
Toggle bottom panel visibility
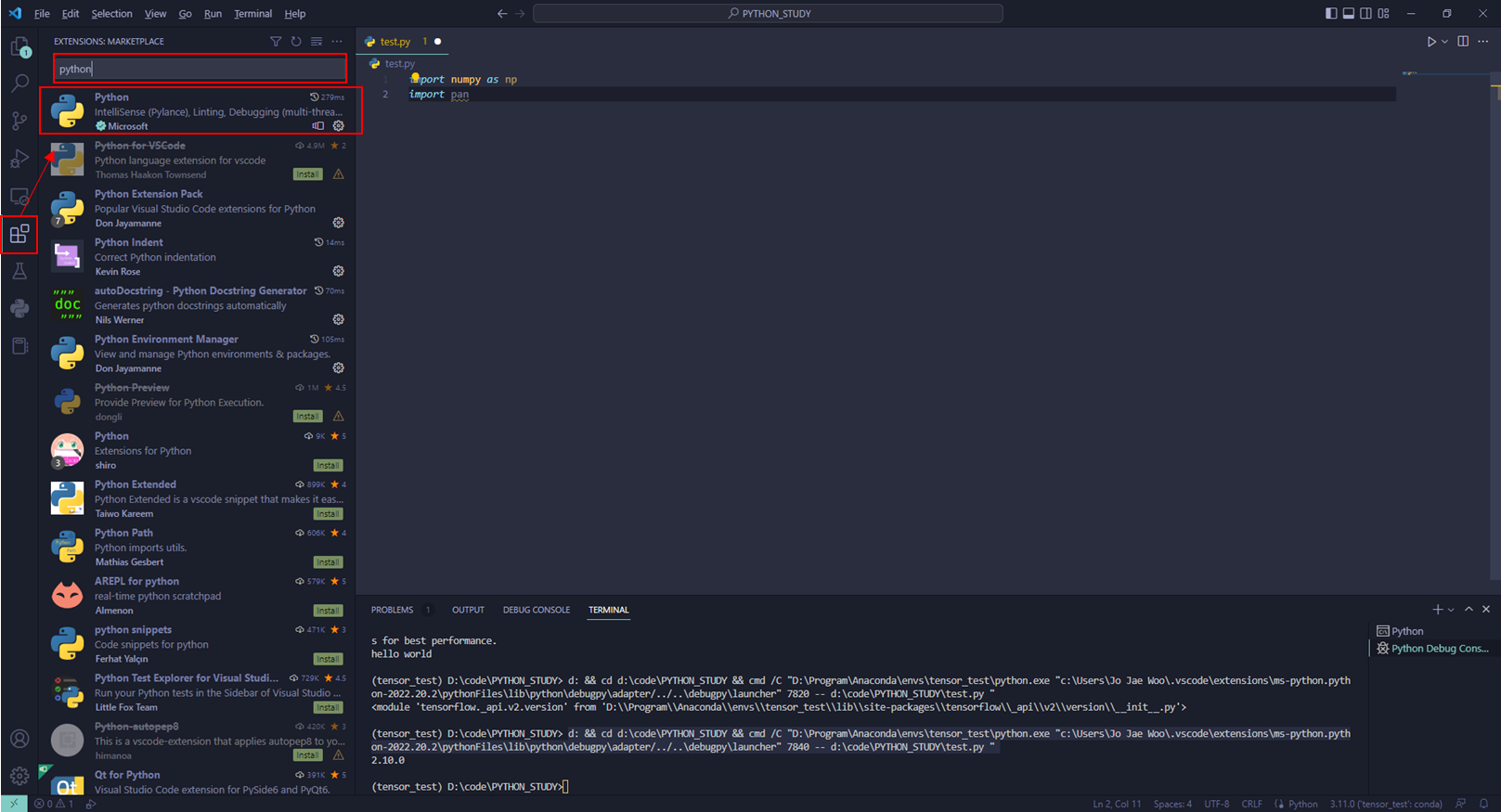click(1349, 14)
